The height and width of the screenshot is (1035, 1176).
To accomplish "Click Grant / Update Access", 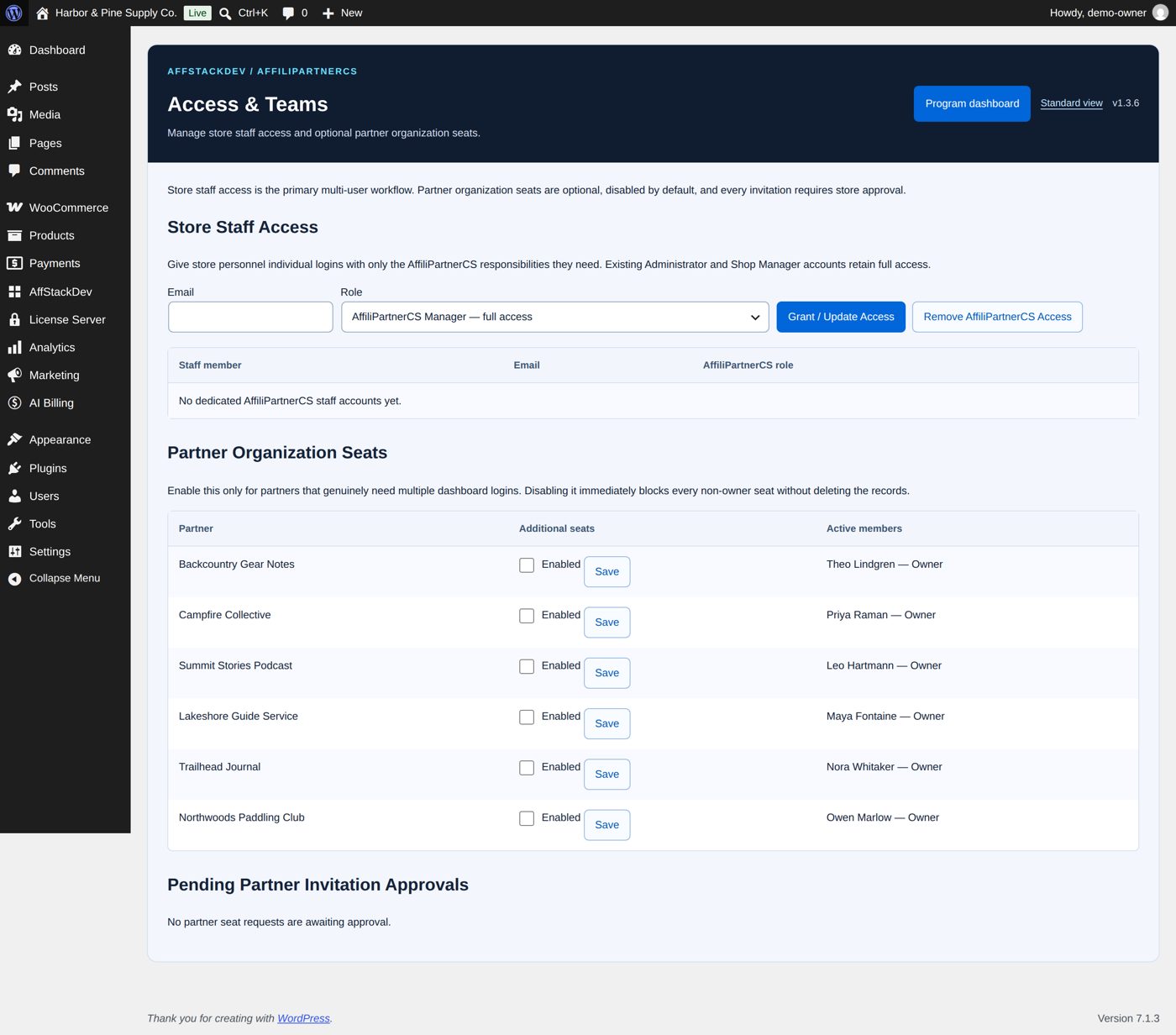I will pyautogui.click(x=841, y=317).
